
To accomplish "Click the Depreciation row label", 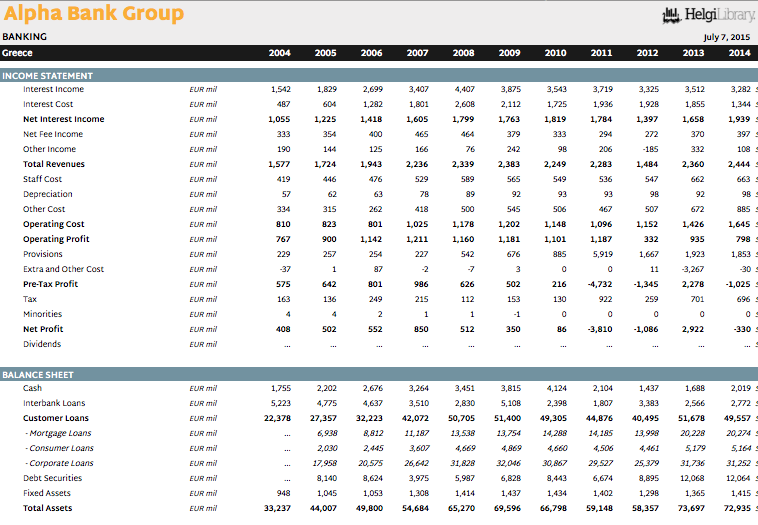I will [x=47, y=194].
